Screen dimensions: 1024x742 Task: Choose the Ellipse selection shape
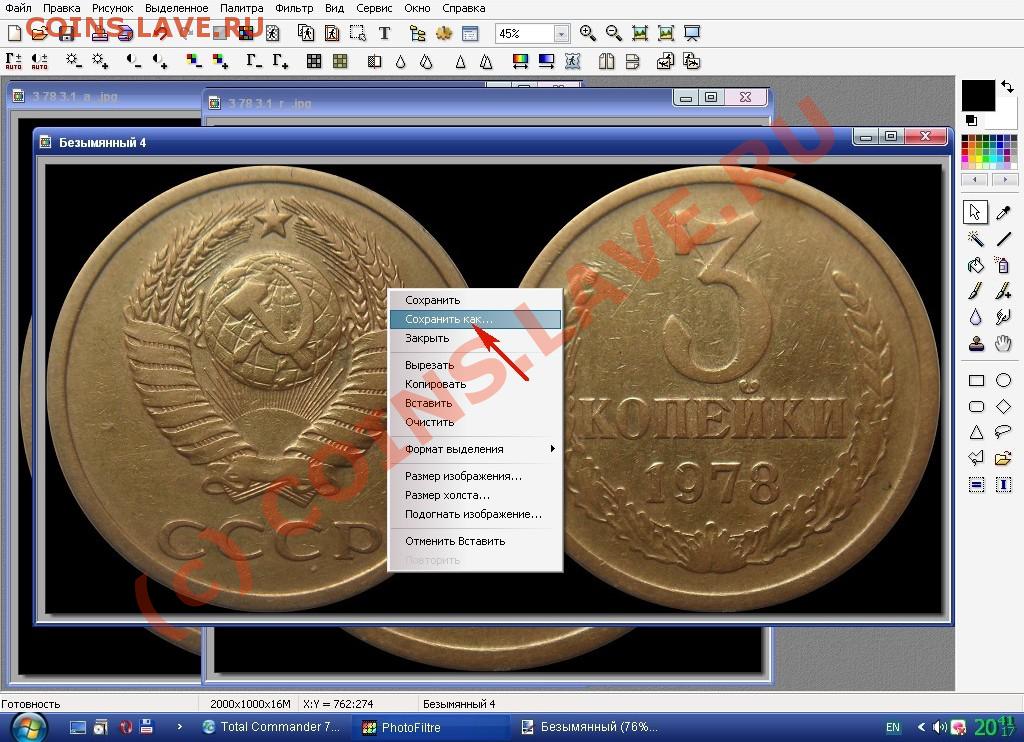click(x=1003, y=380)
